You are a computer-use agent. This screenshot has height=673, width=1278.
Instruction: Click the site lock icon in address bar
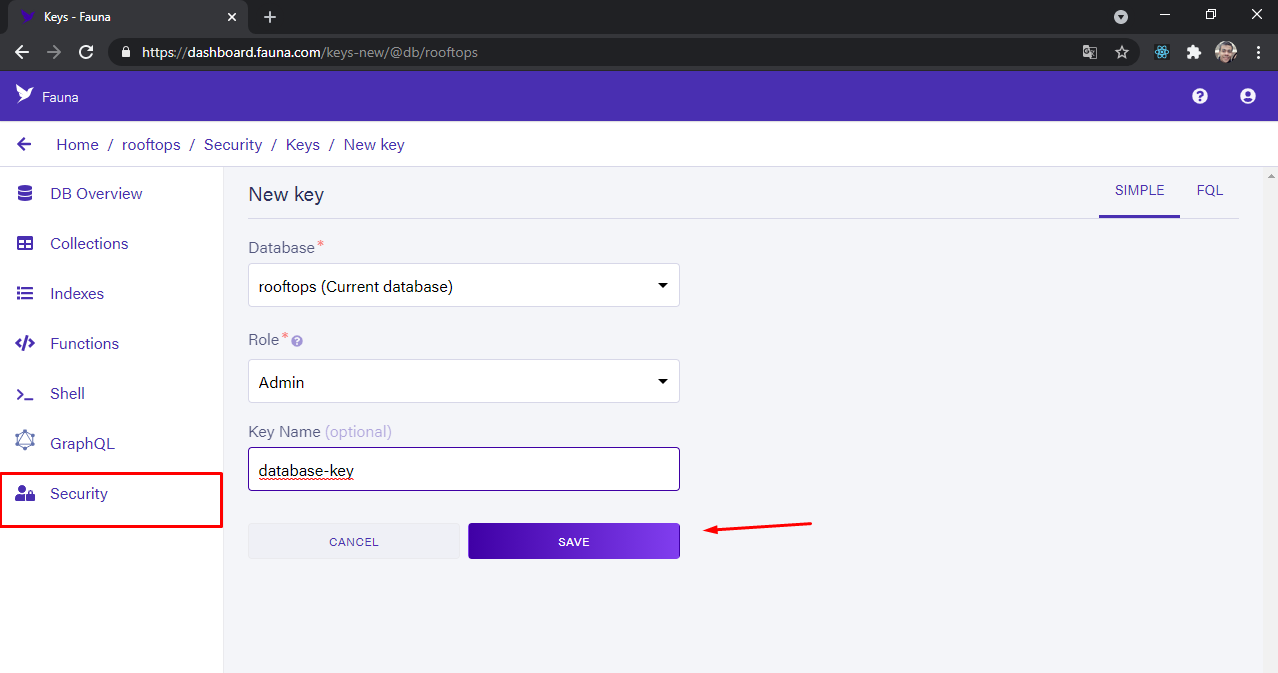(x=126, y=52)
